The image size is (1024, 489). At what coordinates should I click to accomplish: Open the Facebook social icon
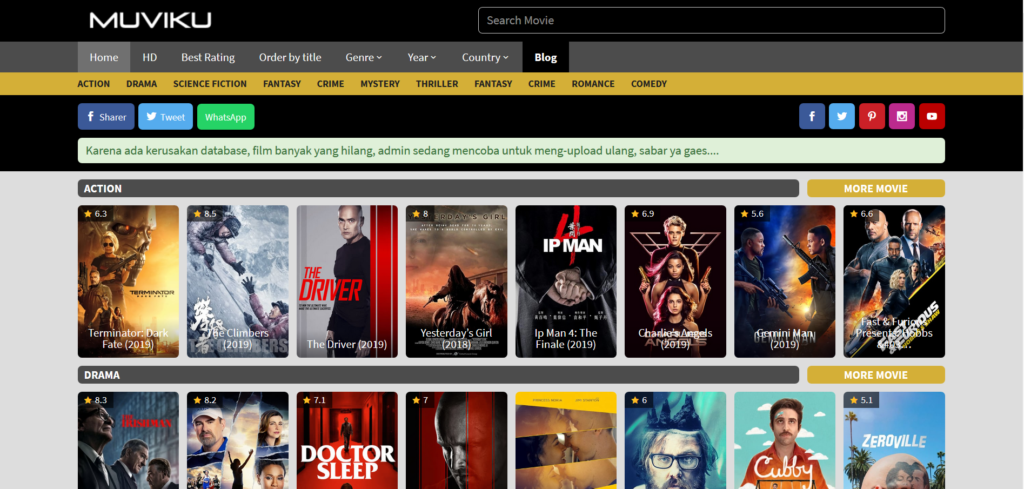pyautogui.click(x=811, y=117)
